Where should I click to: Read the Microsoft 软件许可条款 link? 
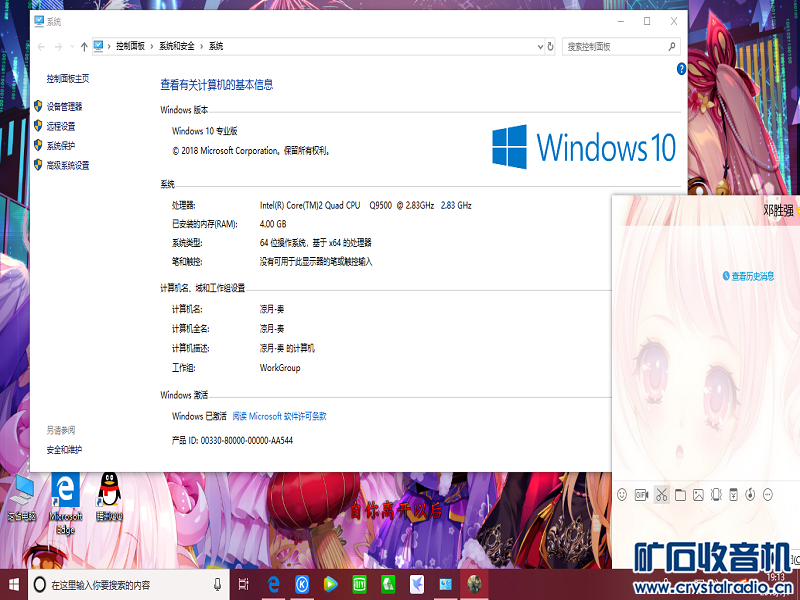[x=279, y=416]
